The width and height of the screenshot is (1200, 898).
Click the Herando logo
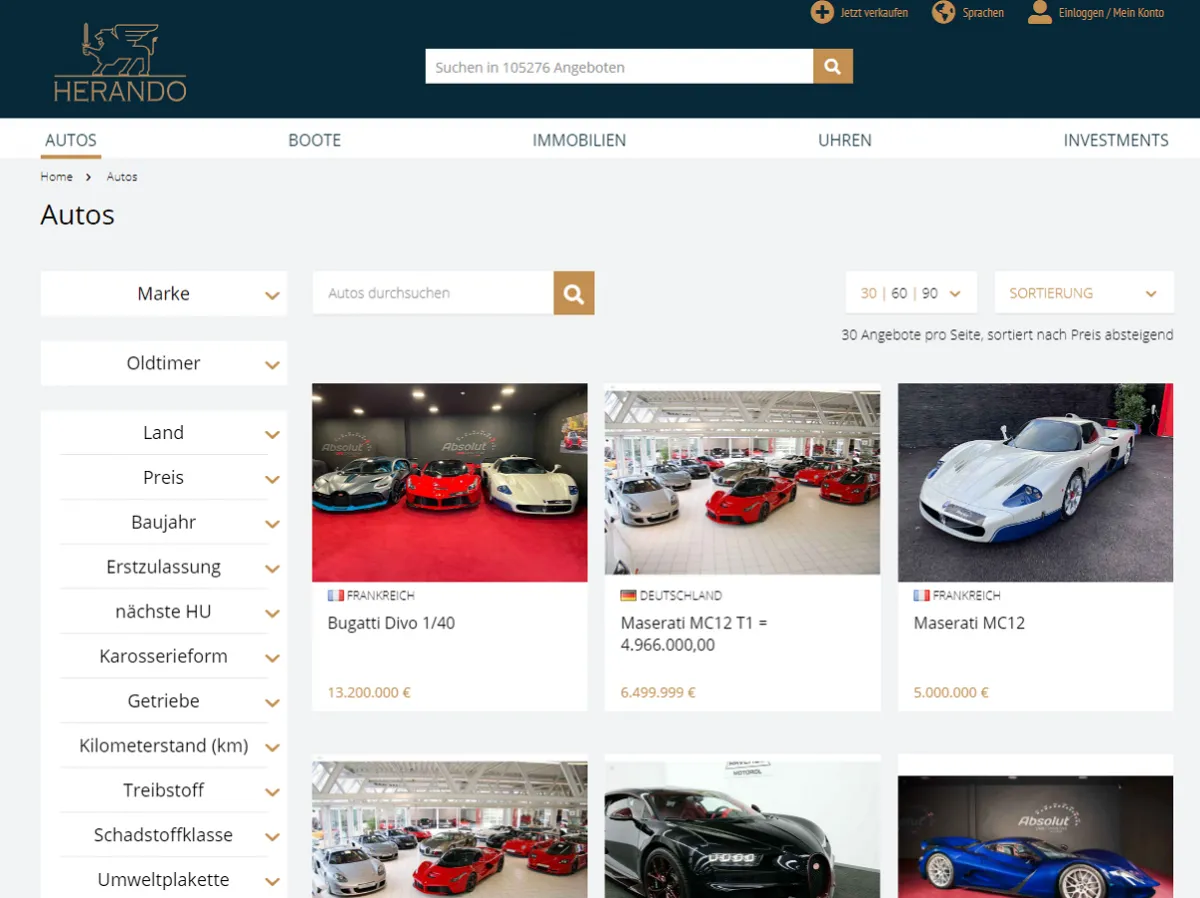pyautogui.click(x=120, y=63)
